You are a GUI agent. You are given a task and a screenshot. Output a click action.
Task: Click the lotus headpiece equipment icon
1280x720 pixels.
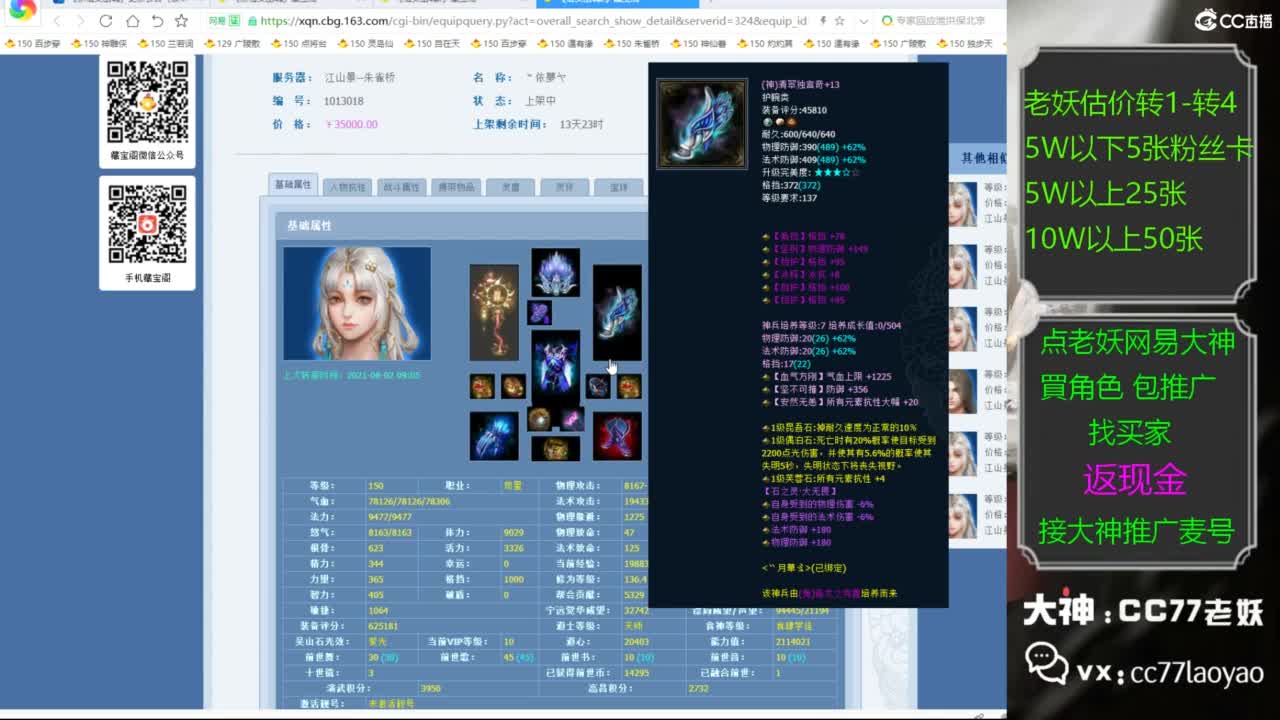coord(555,272)
